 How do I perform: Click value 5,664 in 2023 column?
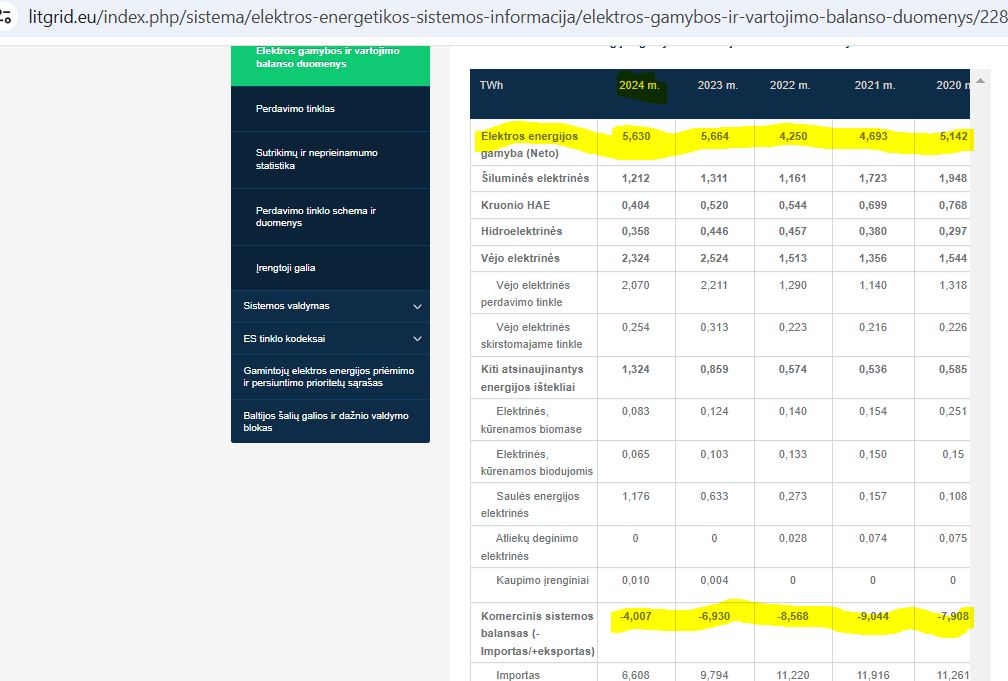pyautogui.click(x=714, y=136)
